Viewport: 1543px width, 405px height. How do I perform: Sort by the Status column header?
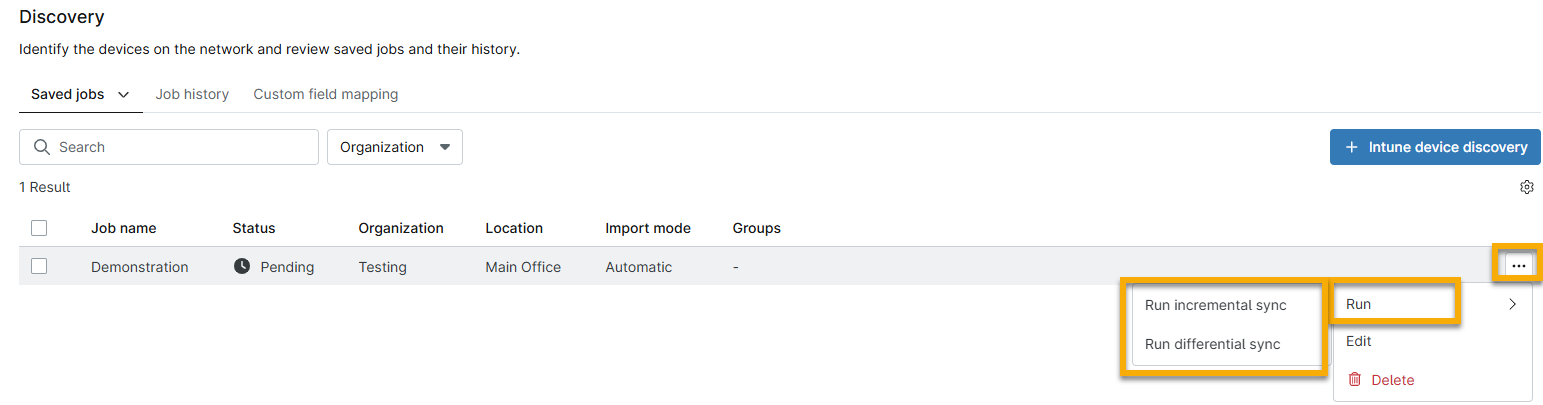(254, 228)
